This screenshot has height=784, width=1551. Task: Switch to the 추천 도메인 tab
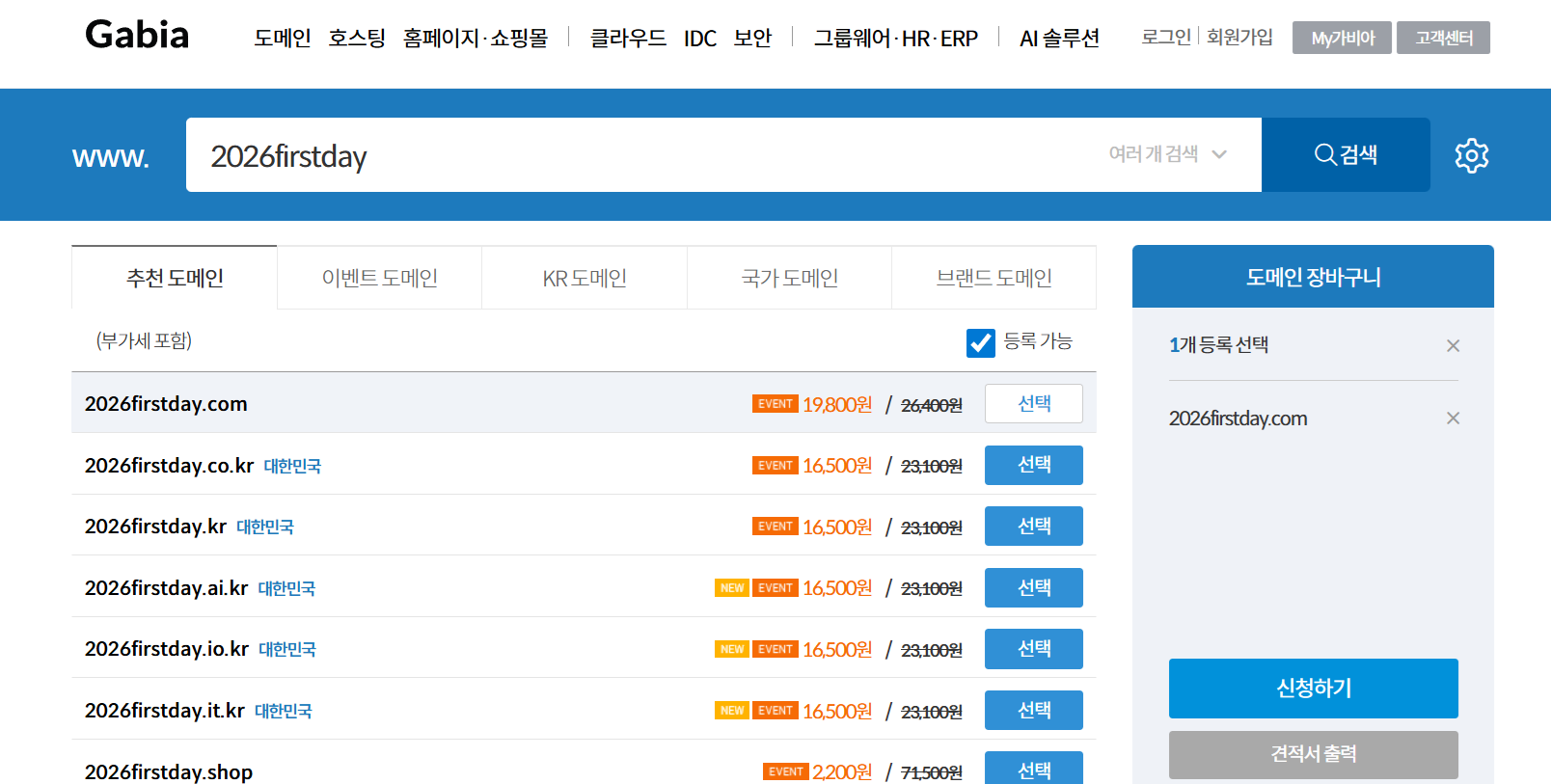[x=175, y=278]
